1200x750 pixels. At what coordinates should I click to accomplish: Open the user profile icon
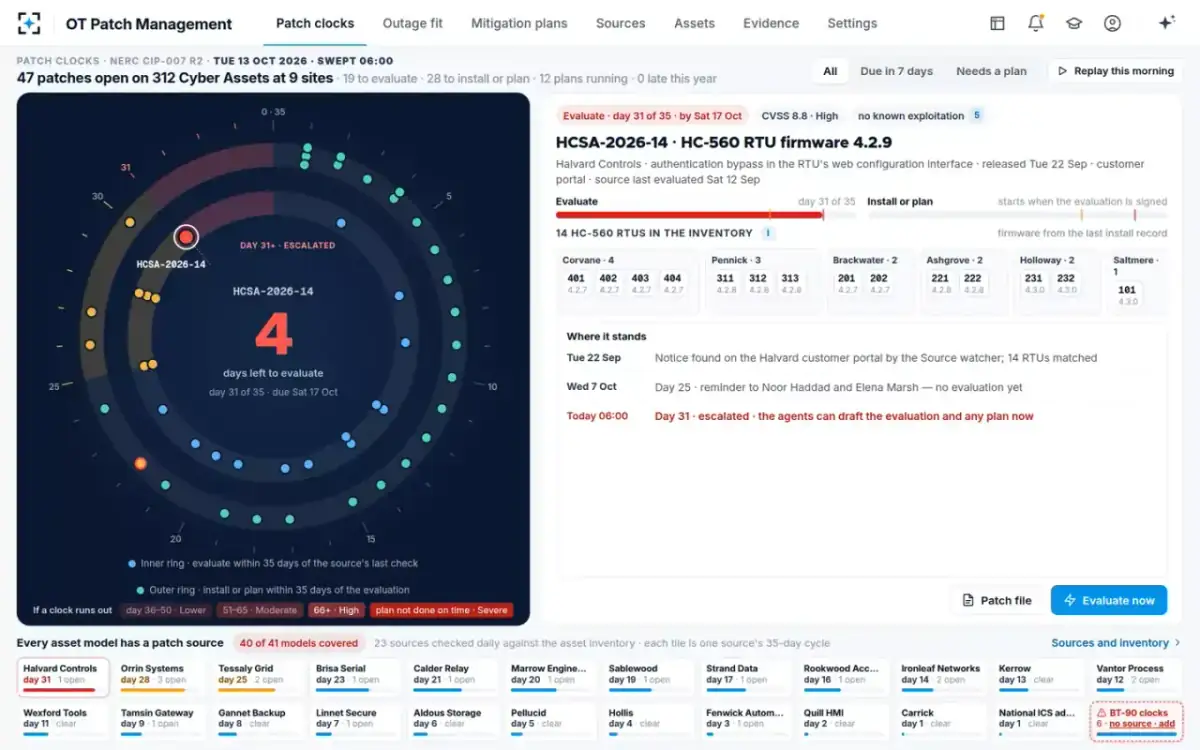[1112, 23]
